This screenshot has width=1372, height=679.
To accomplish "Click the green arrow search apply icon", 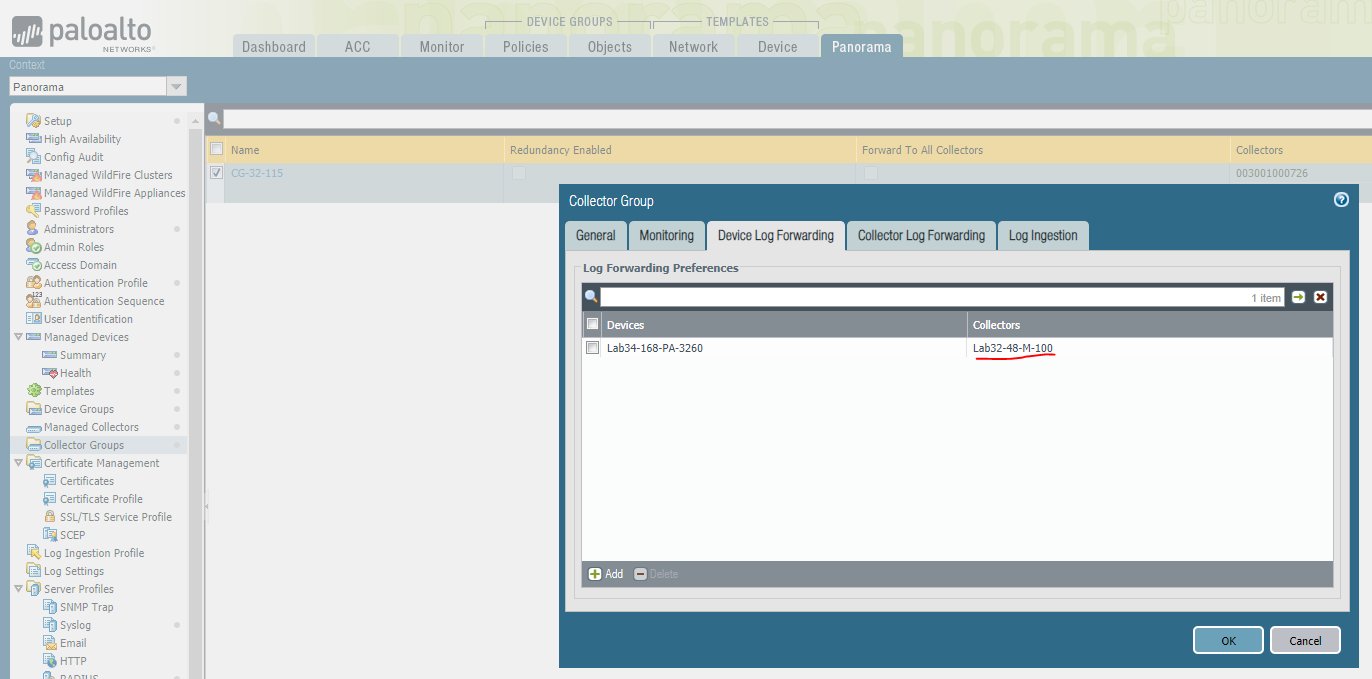I will pos(1298,297).
